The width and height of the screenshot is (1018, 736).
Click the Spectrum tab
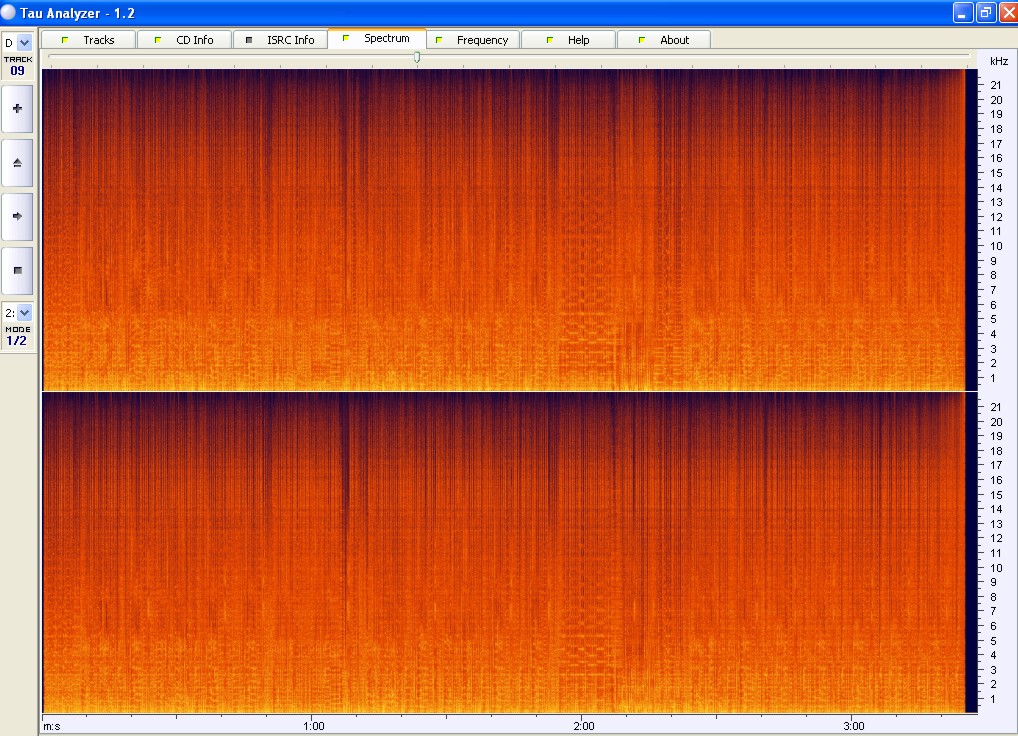(x=376, y=39)
